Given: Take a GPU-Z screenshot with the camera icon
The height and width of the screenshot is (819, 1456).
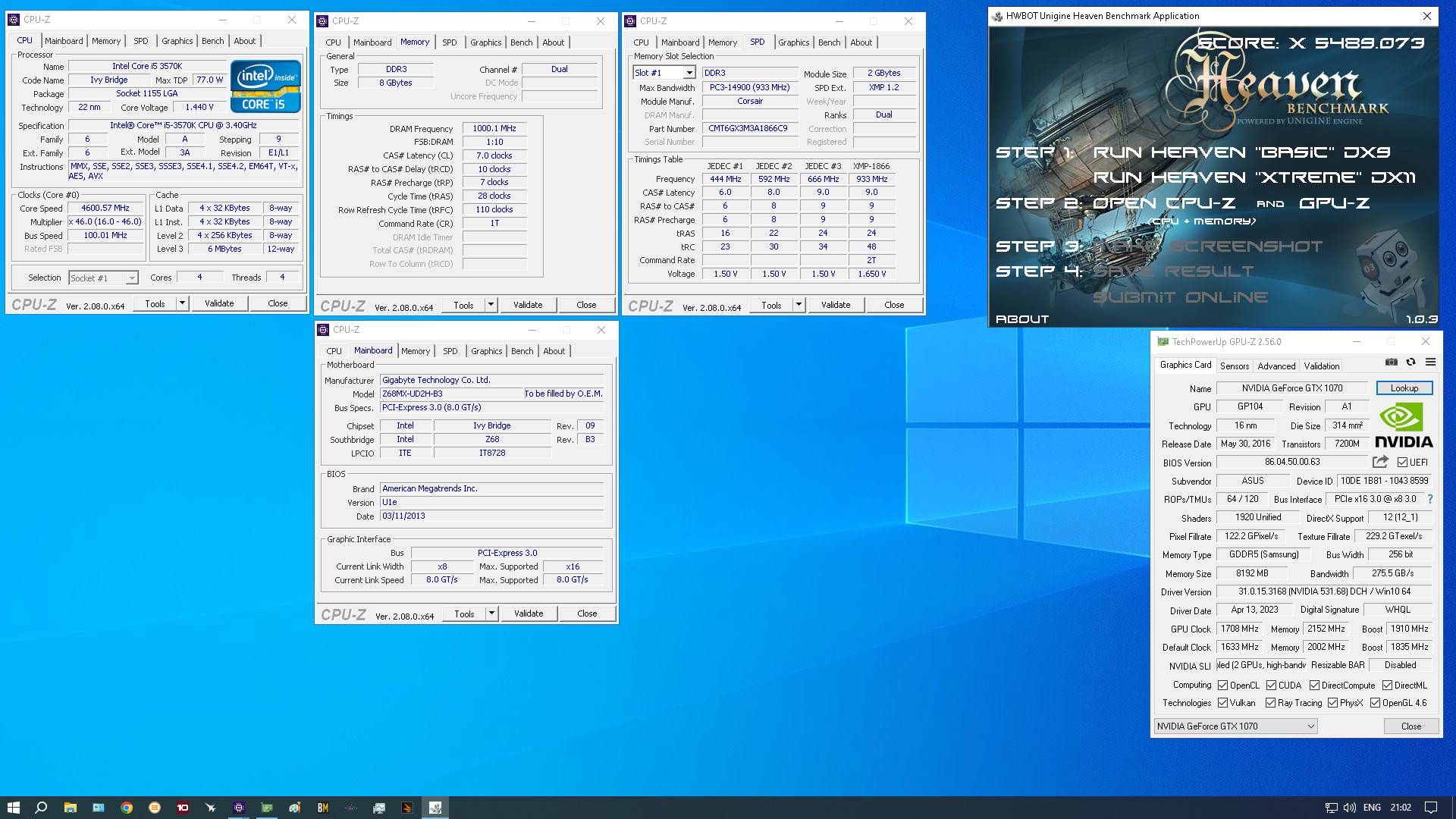Looking at the screenshot, I should [x=1391, y=362].
